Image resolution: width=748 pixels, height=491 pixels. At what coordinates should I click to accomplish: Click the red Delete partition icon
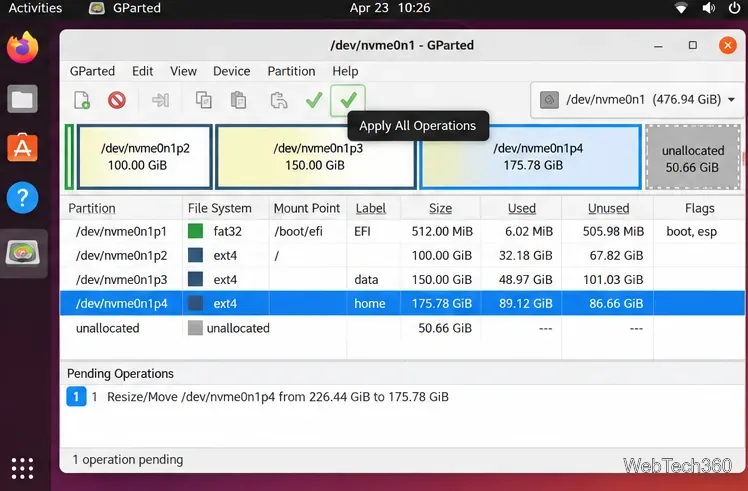click(x=117, y=100)
